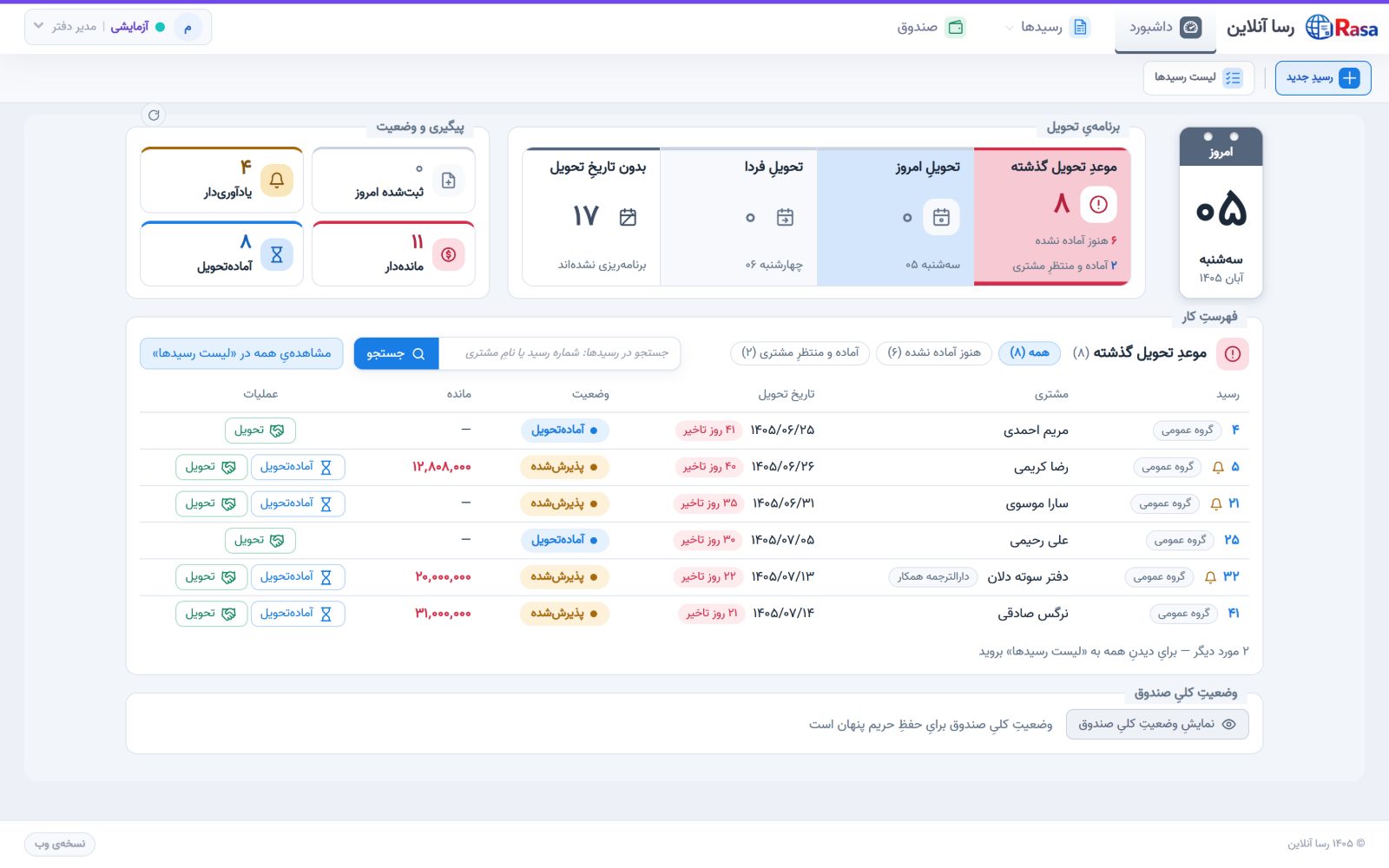This screenshot has height=868, width=1389.
Task: Click the نسخه‌ی وب button in the footer
Action: (x=60, y=844)
